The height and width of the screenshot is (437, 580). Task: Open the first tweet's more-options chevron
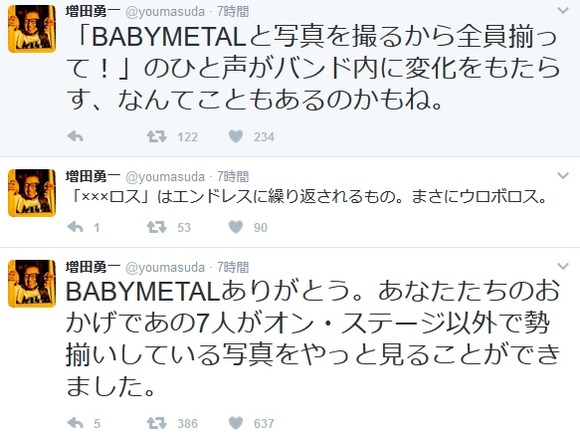tap(563, 11)
